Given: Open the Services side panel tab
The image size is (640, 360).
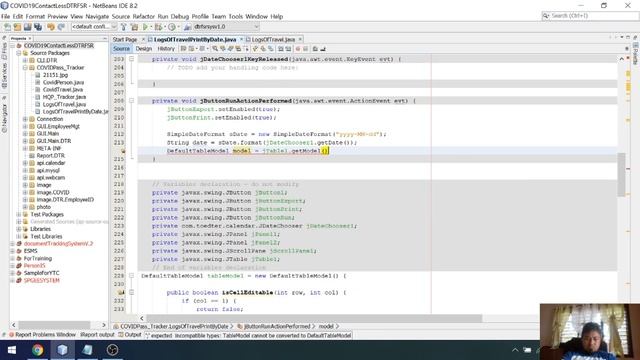Looking at the screenshot, I should (x=4, y=75).
